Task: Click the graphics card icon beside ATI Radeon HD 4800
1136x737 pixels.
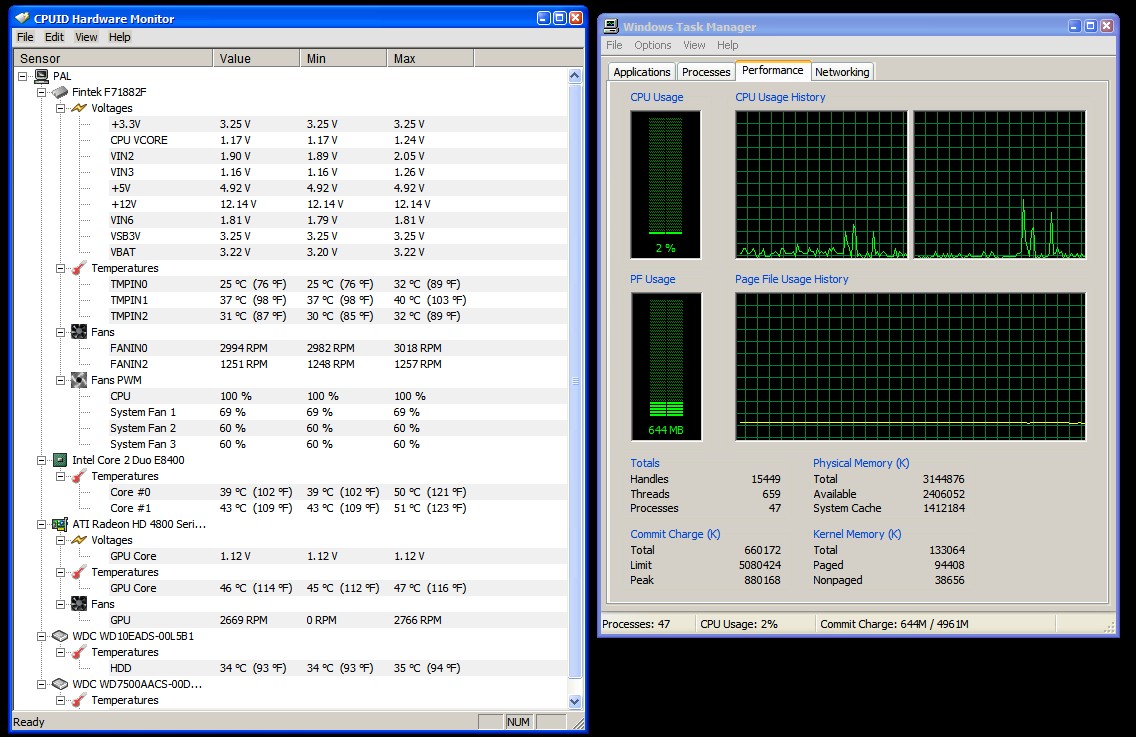Action: (x=60, y=524)
